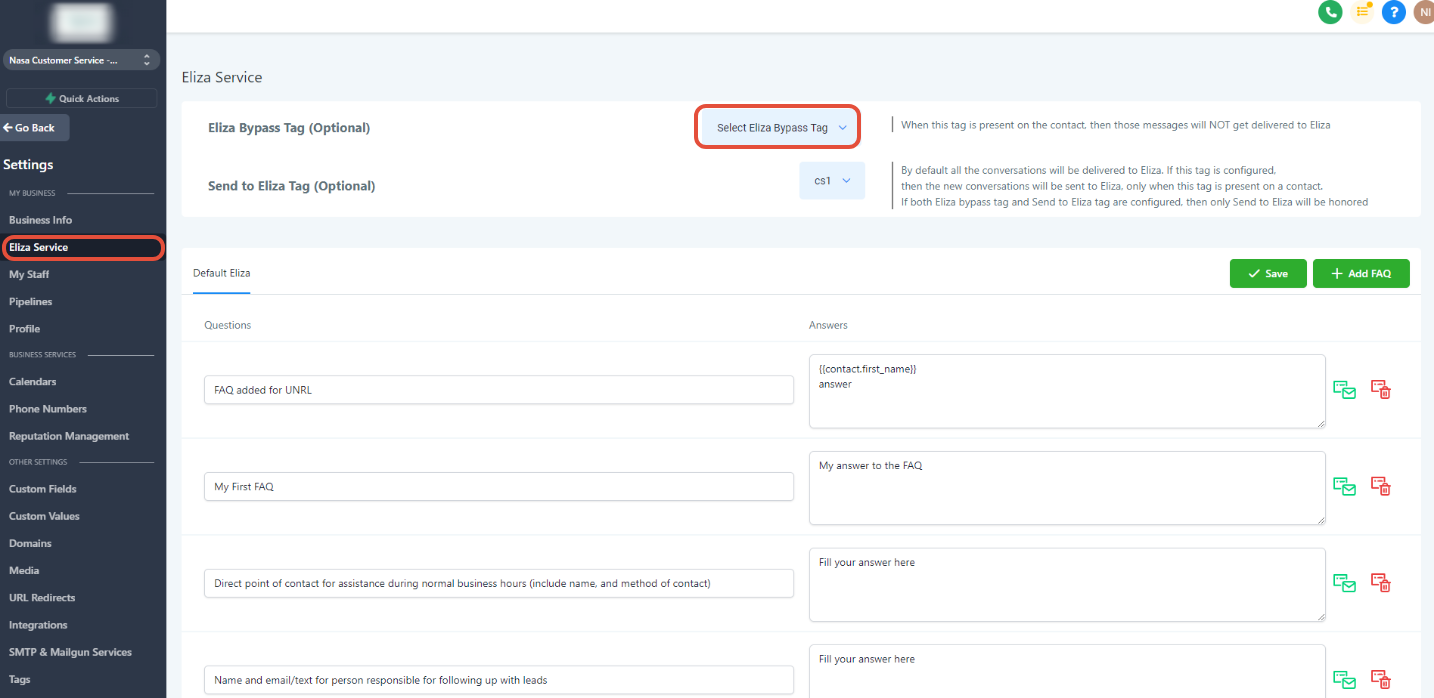This screenshot has height=698, width=1434.
Task: Expand the Nasa Customer Service location switcher
Action: [80, 60]
